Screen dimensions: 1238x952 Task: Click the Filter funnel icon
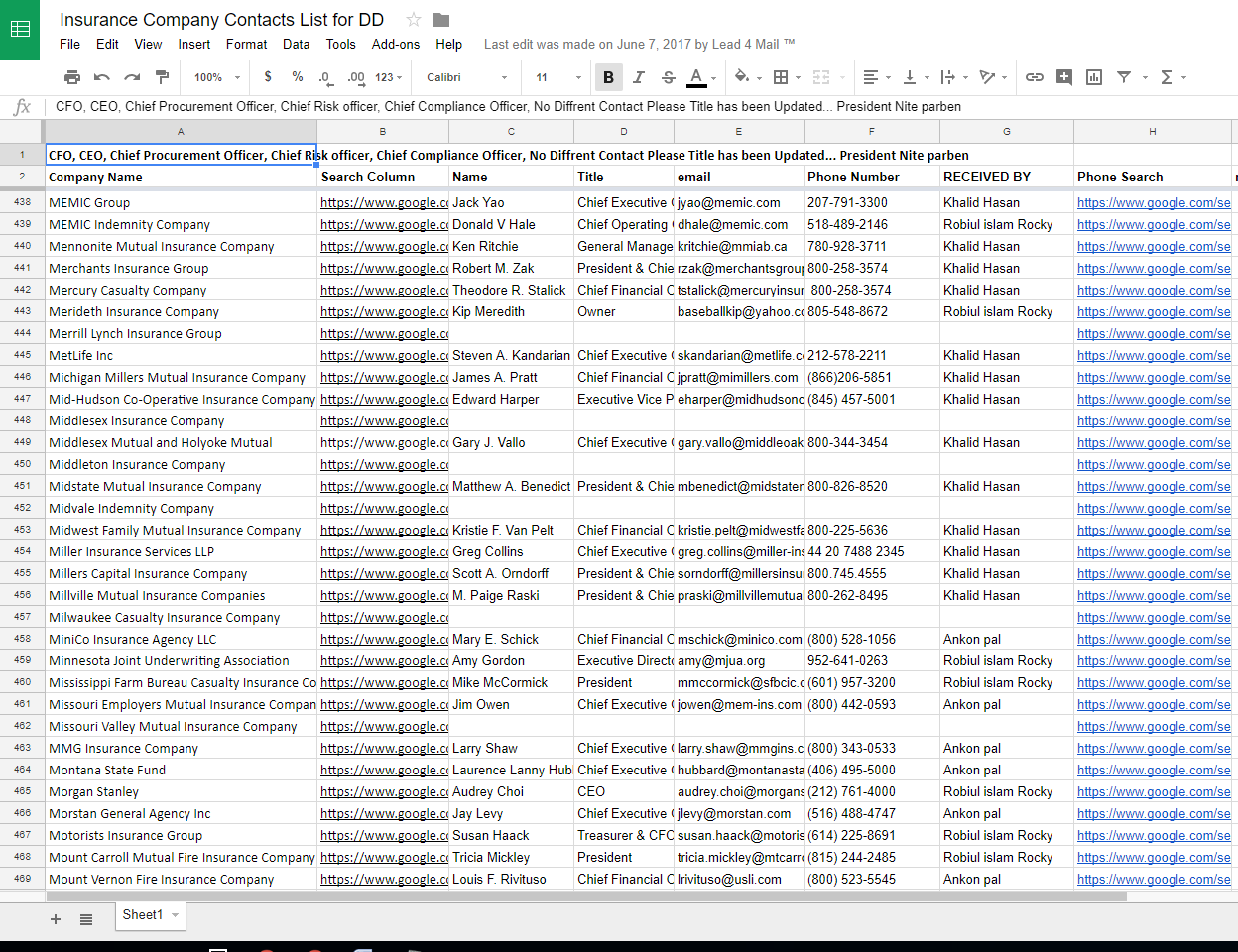(x=1124, y=77)
